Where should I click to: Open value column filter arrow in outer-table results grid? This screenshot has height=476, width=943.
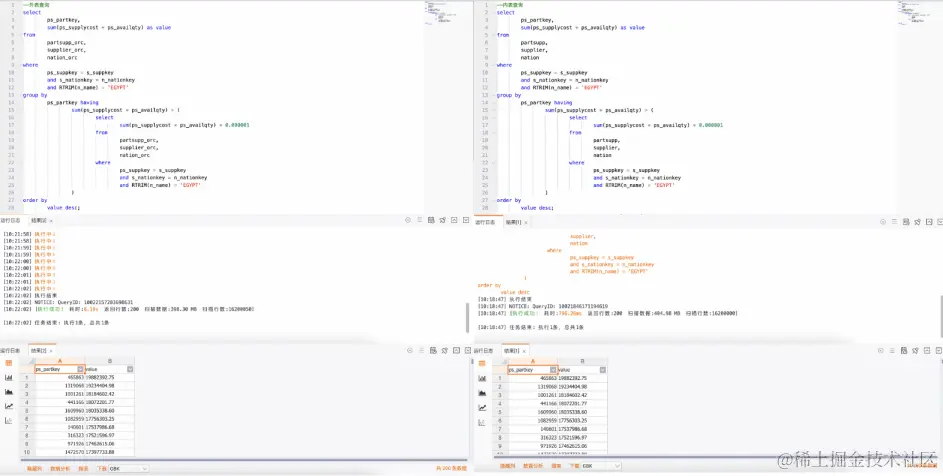(x=130, y=369)
